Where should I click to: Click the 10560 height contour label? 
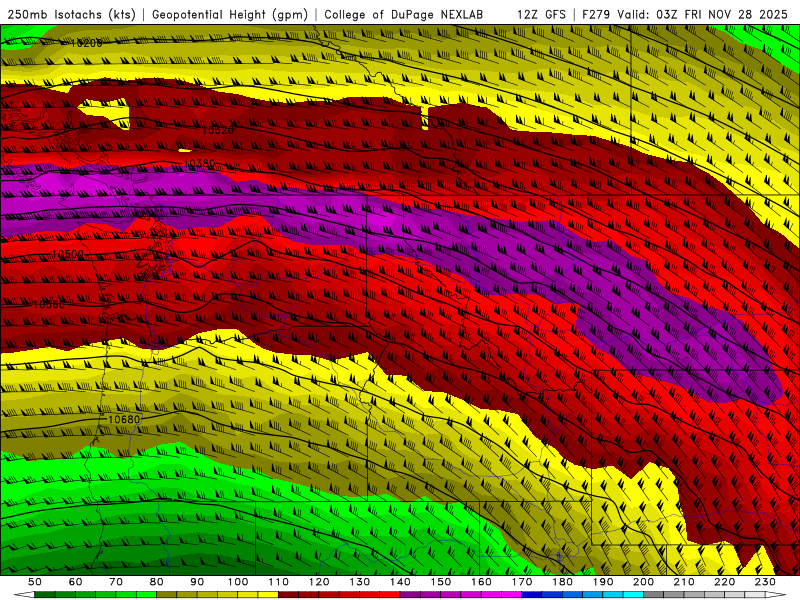point(49,305)
